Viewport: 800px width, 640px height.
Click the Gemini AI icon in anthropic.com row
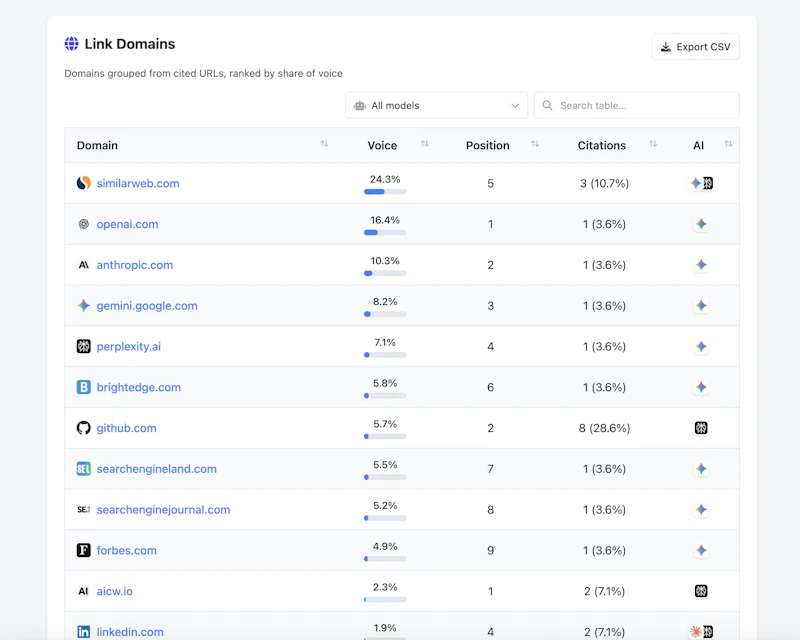click(x=702, y=264)
